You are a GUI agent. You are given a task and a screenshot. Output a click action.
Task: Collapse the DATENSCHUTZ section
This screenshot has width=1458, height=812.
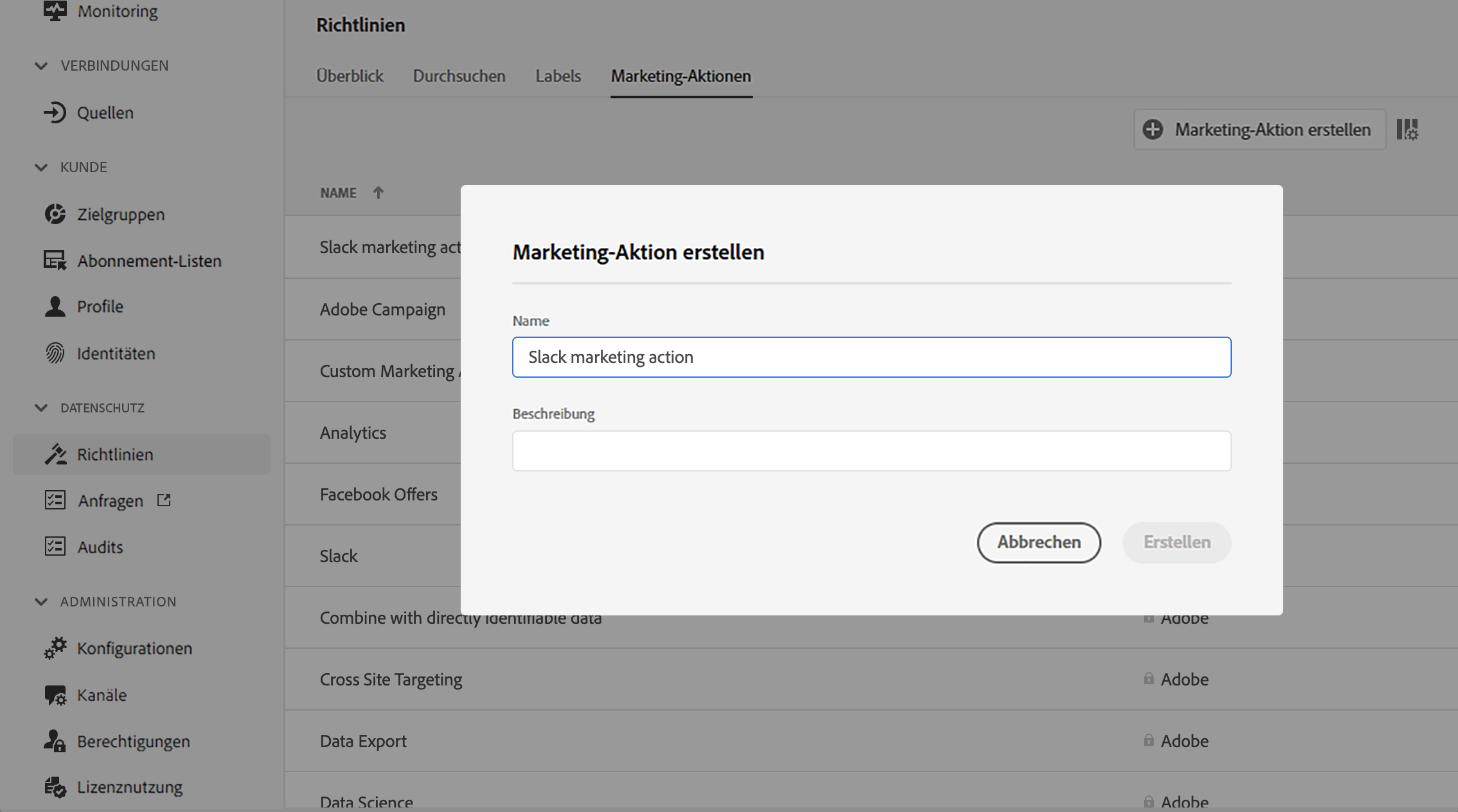pos(41,408)
